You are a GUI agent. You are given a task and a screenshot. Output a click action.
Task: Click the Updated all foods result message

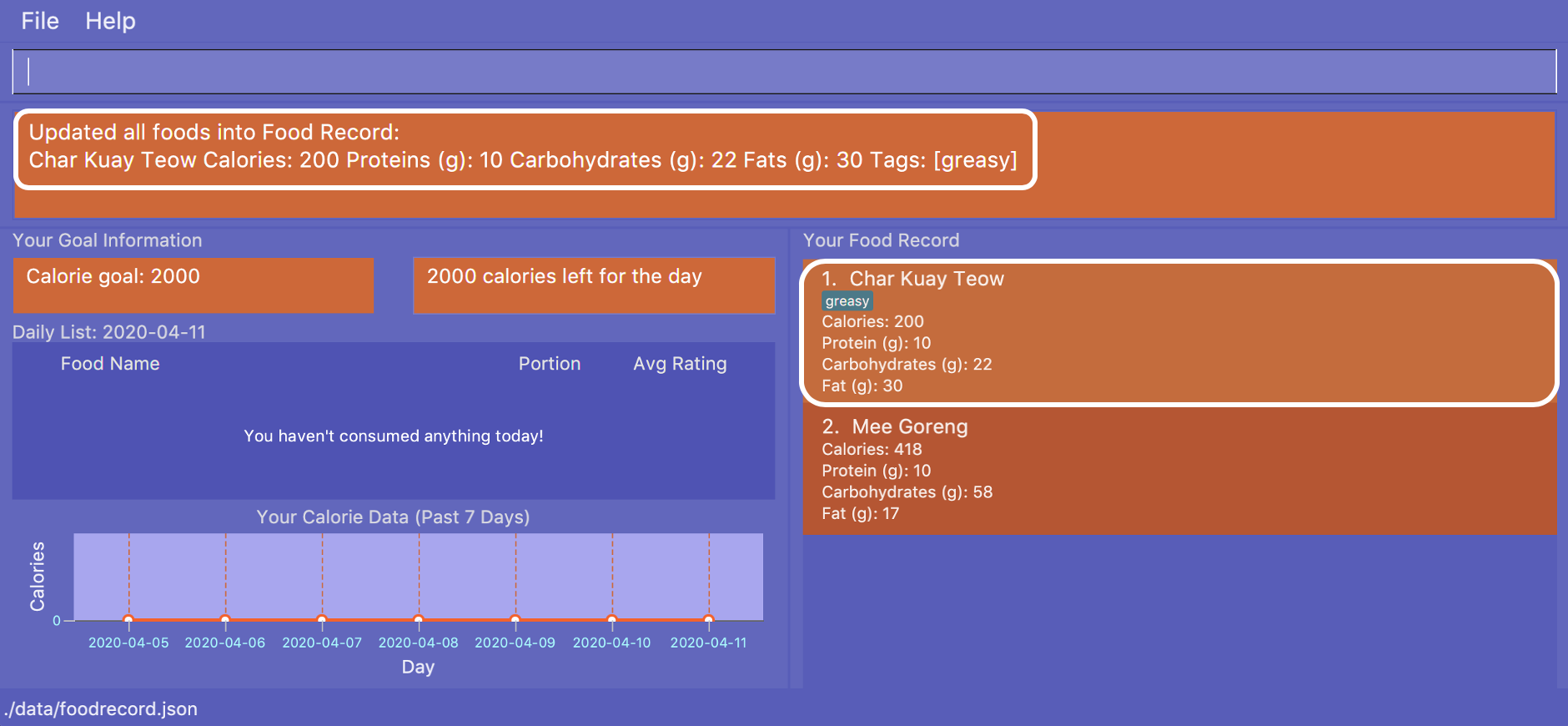[x=524, y=147]
